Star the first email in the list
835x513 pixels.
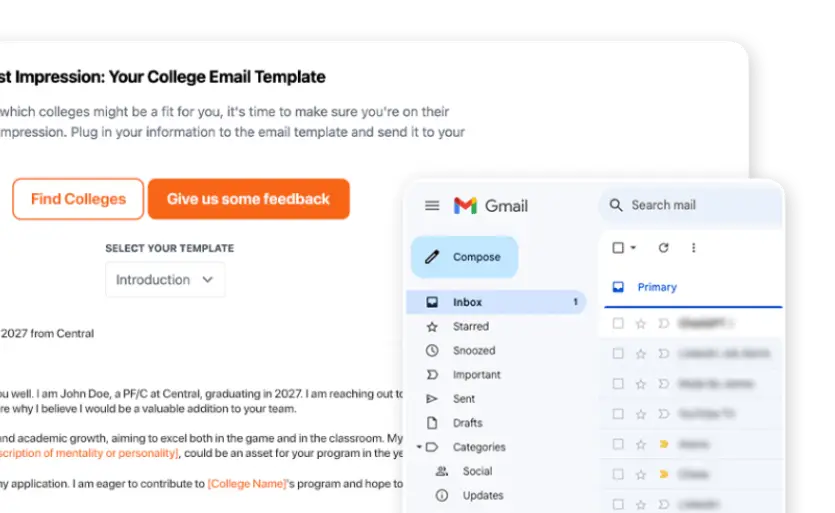(x=641, y=323)
